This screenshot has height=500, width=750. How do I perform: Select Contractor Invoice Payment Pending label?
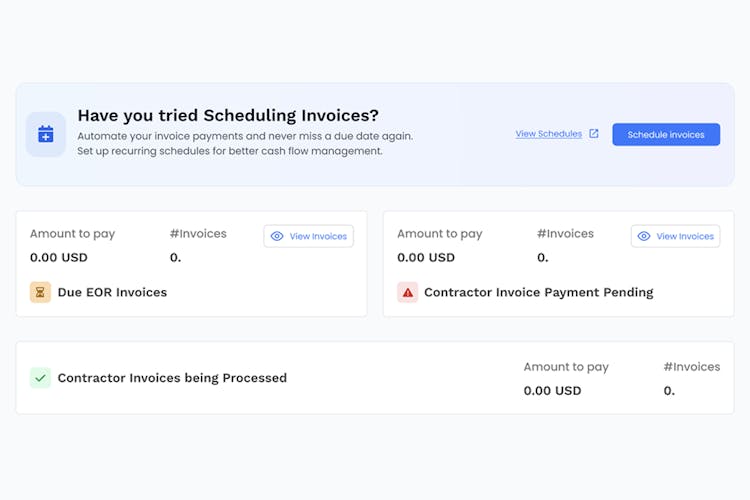point(538,293)
